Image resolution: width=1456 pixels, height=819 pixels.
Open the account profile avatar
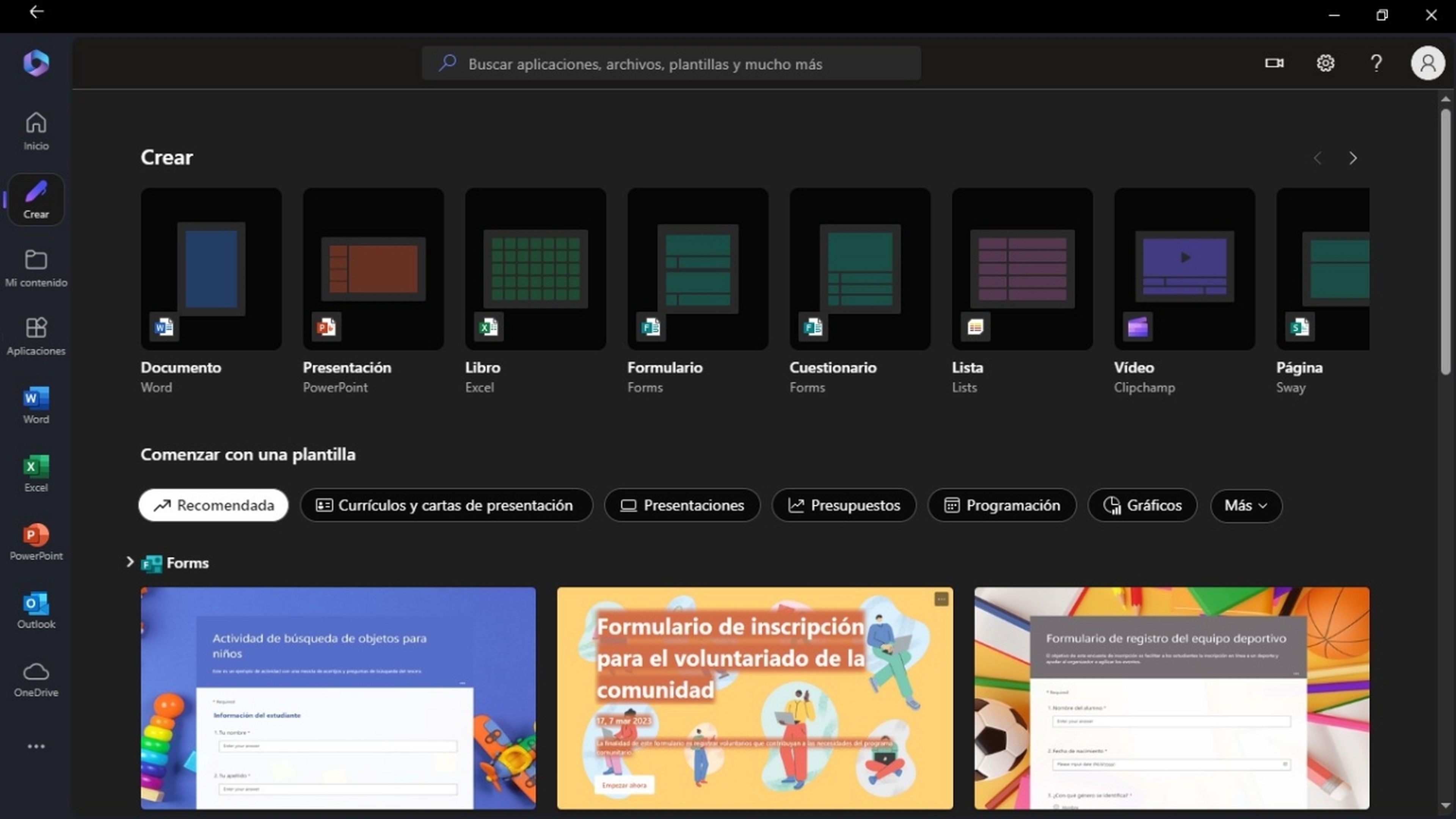click(1428, 63)
